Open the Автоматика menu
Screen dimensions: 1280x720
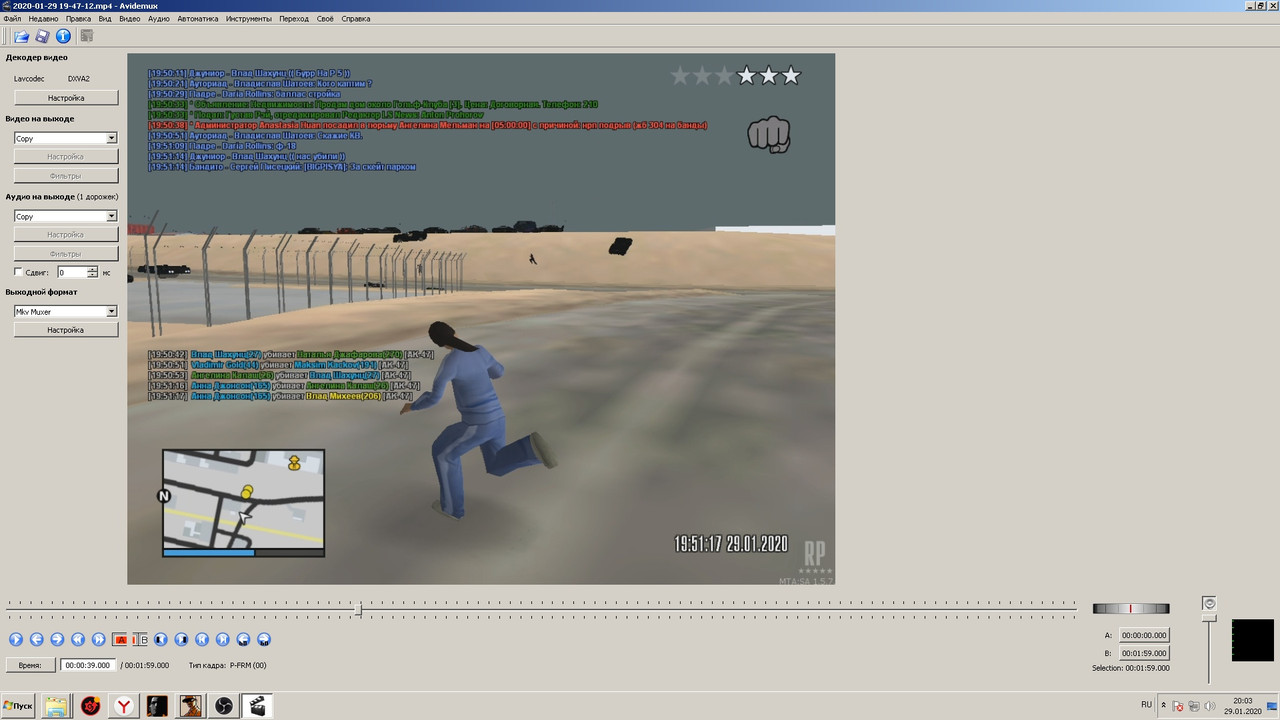(198, 19)
